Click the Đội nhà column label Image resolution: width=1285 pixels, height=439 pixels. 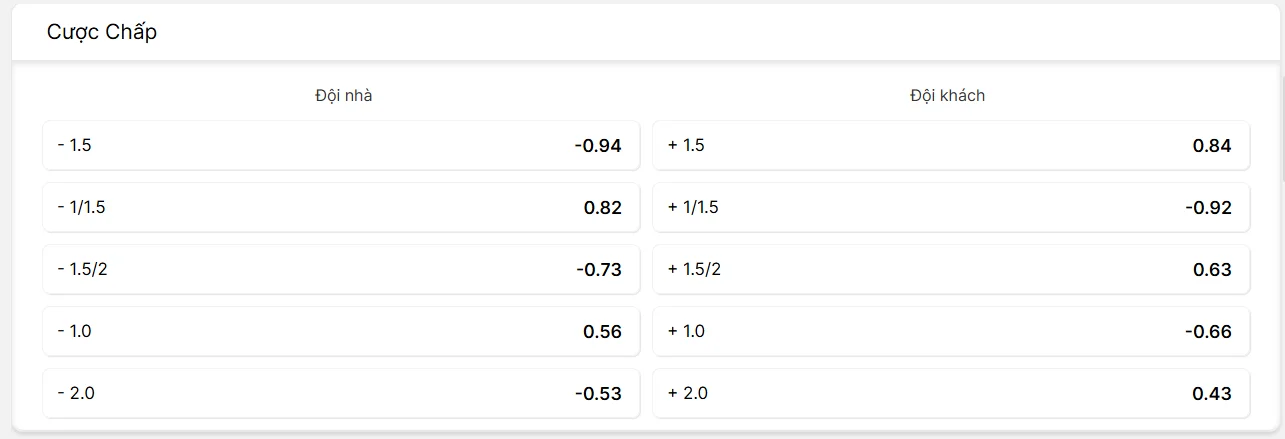(x=343, y=96)
